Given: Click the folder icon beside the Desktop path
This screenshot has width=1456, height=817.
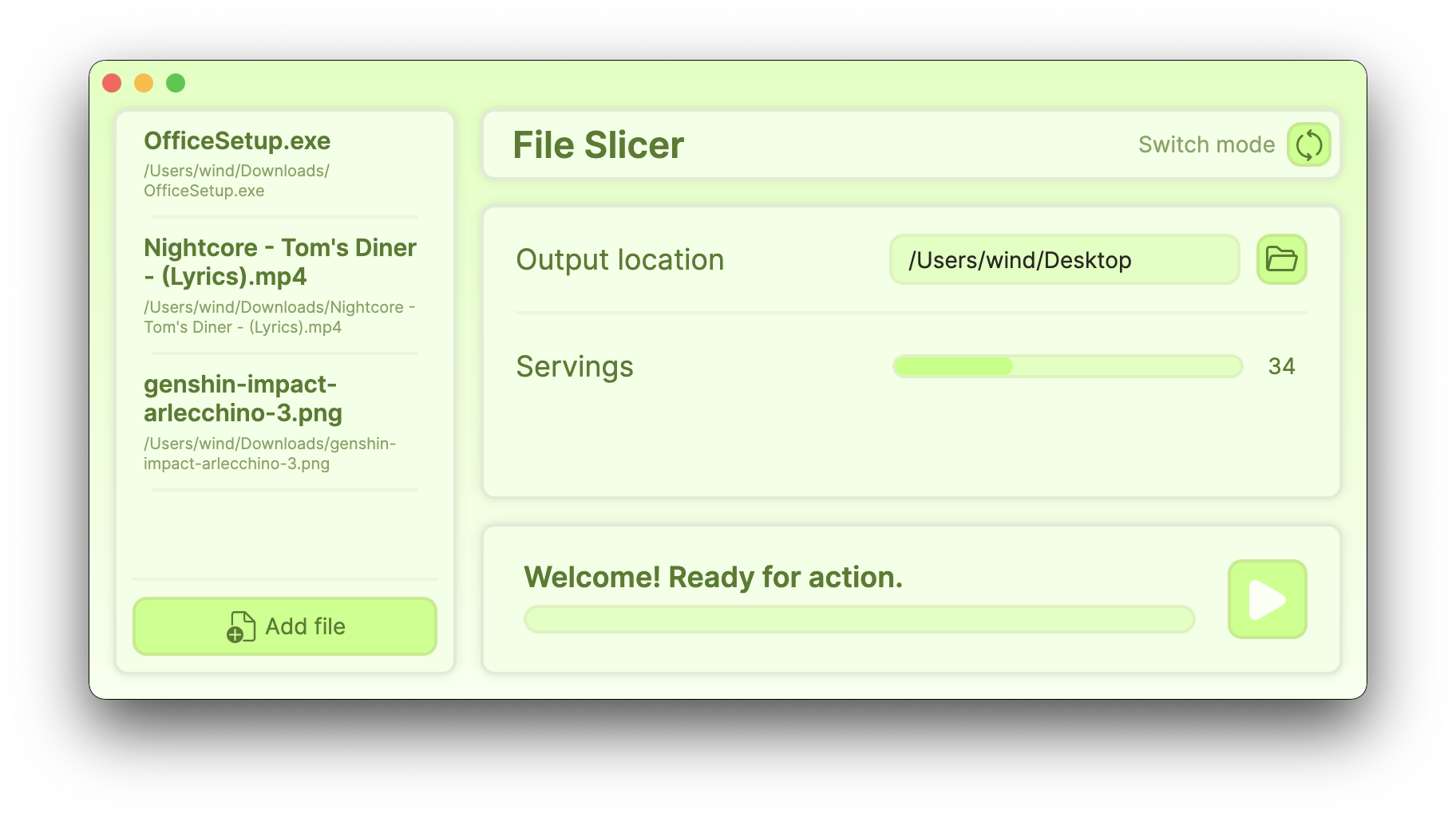Looking at the screenshot, I should click(x=1280, y=259).
